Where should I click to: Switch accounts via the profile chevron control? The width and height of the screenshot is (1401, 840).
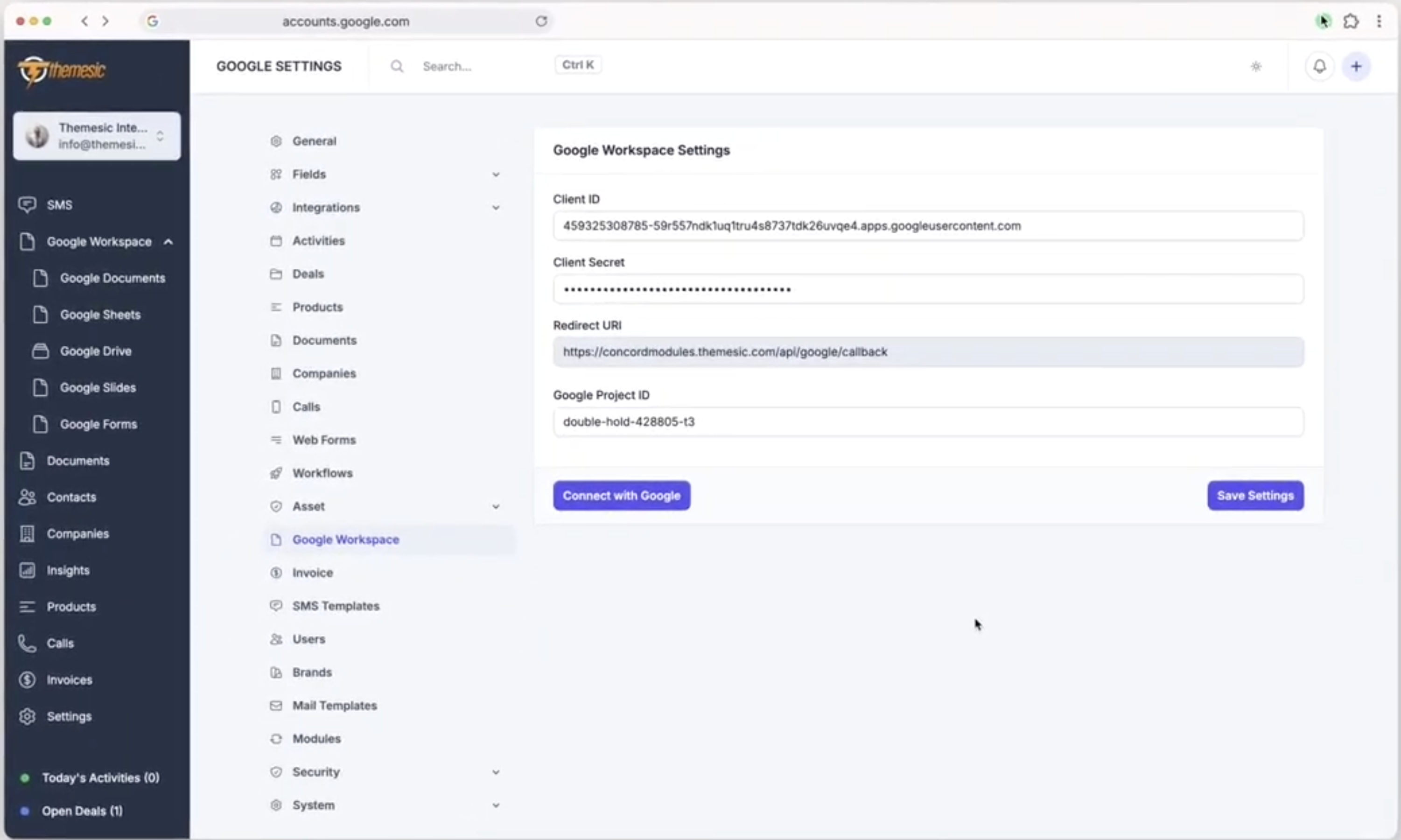[160, 136]
